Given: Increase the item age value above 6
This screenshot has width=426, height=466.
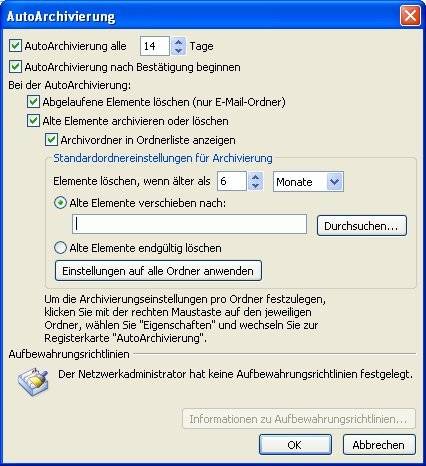Looking at the screenshot, I should click(256, 177).
